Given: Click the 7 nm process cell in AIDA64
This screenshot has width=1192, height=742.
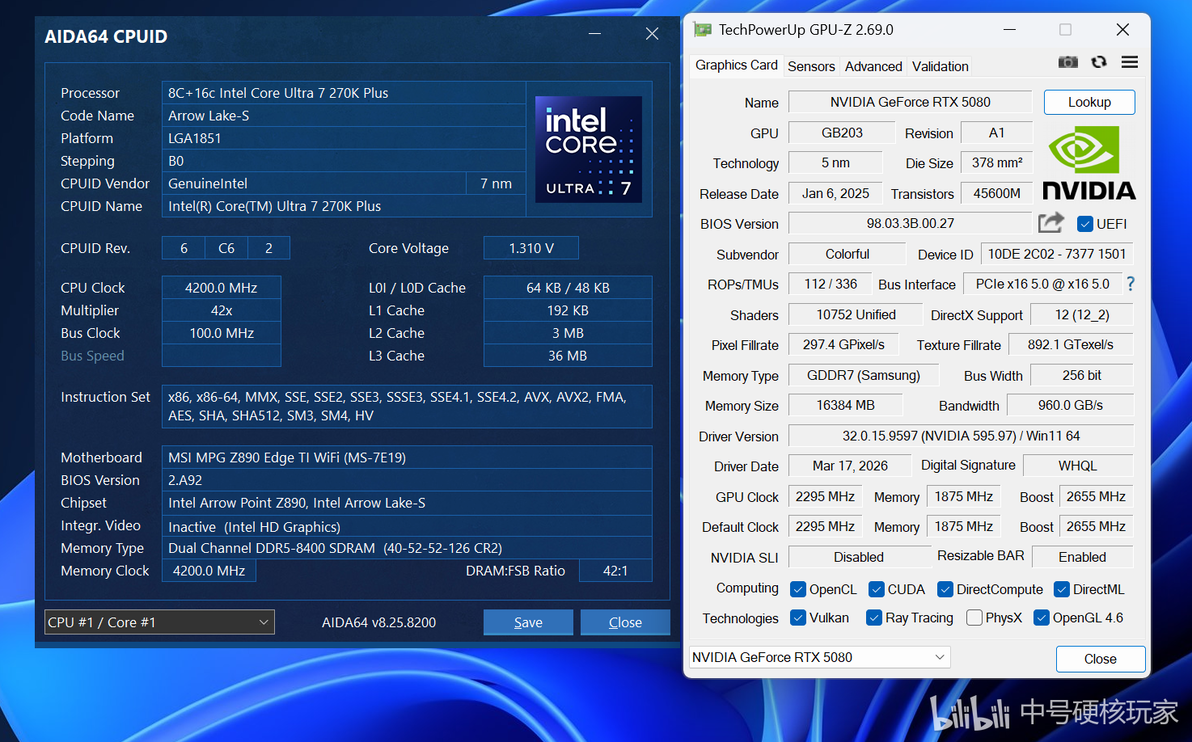Looking at the screenshot, I should pos(496,183).
